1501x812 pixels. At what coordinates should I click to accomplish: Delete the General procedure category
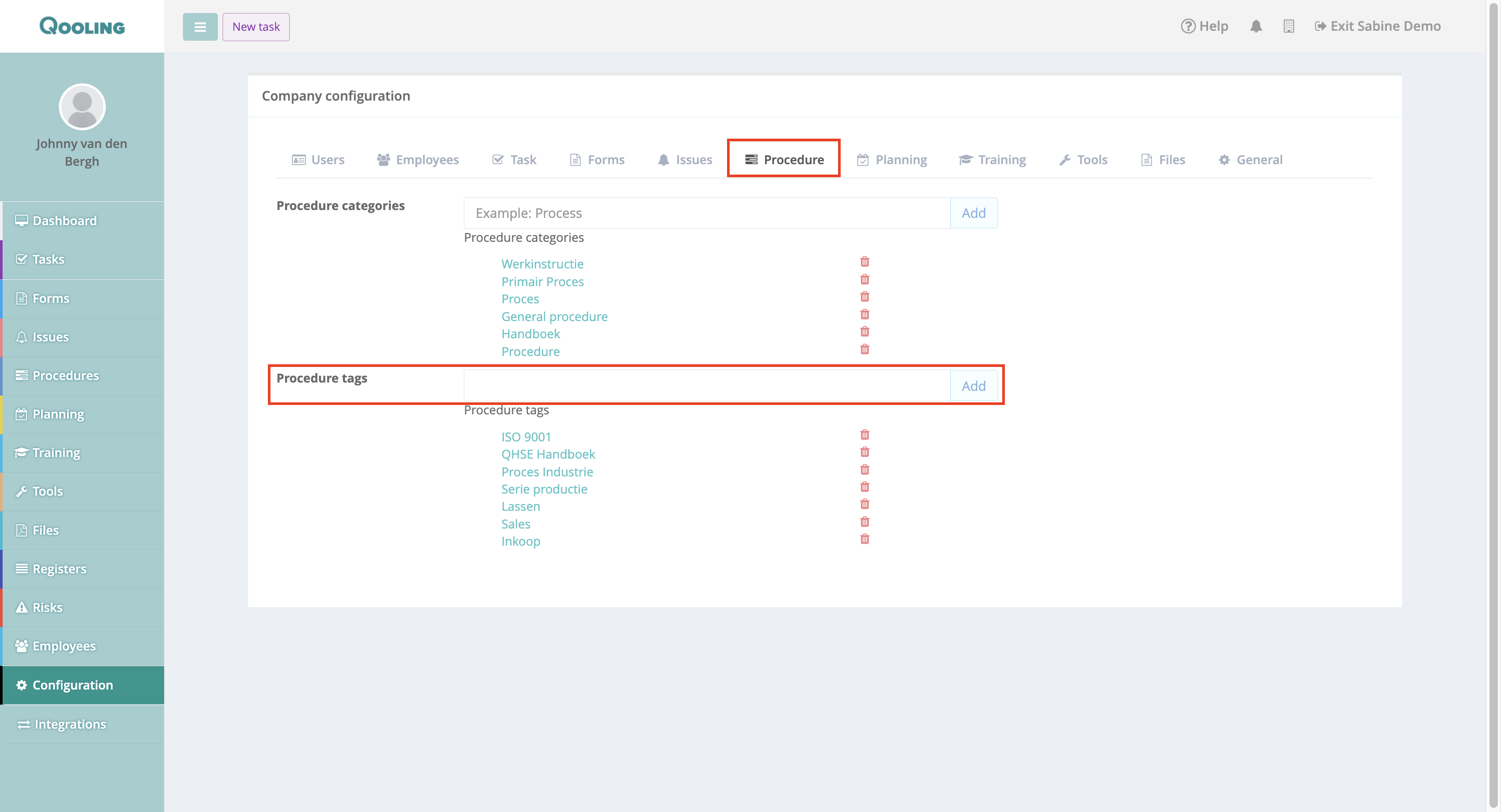point(865,315)
